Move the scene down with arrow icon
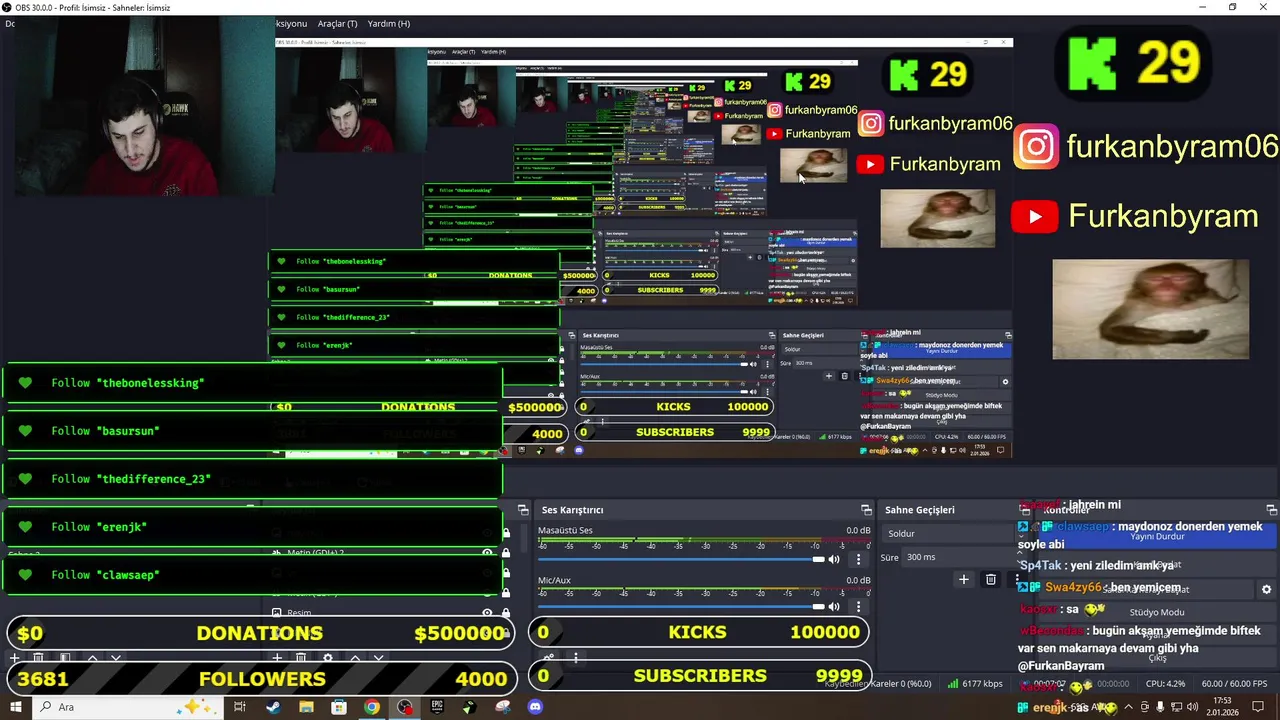 116,658
